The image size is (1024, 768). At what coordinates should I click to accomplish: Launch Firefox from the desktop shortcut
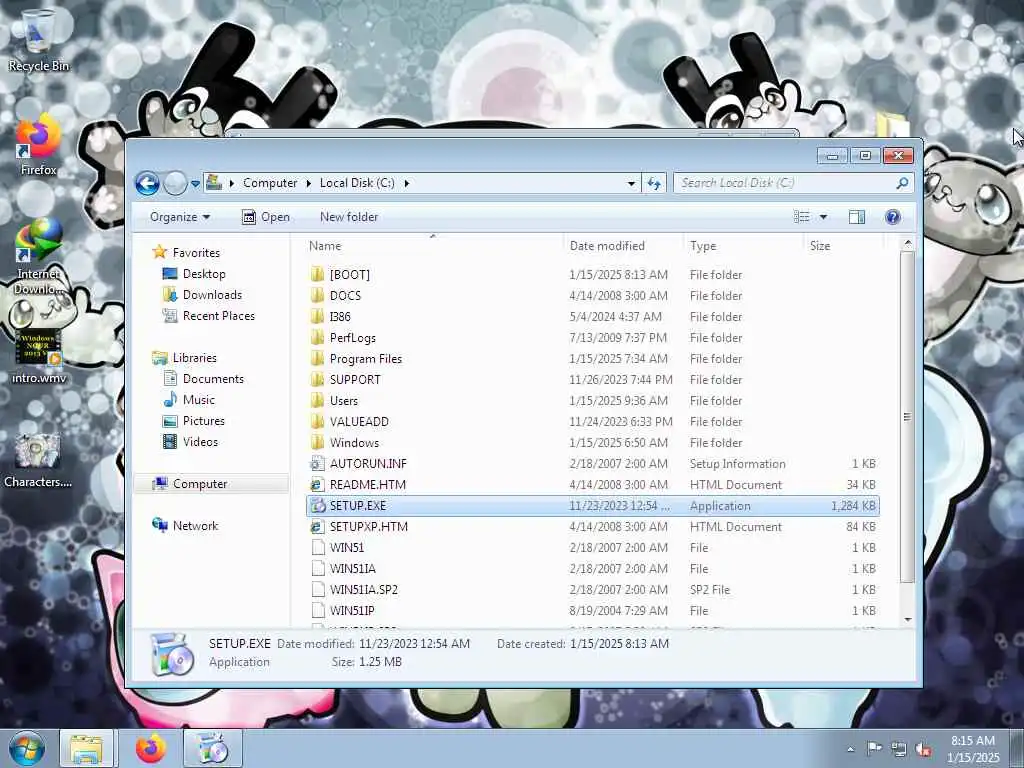(38, 145)
